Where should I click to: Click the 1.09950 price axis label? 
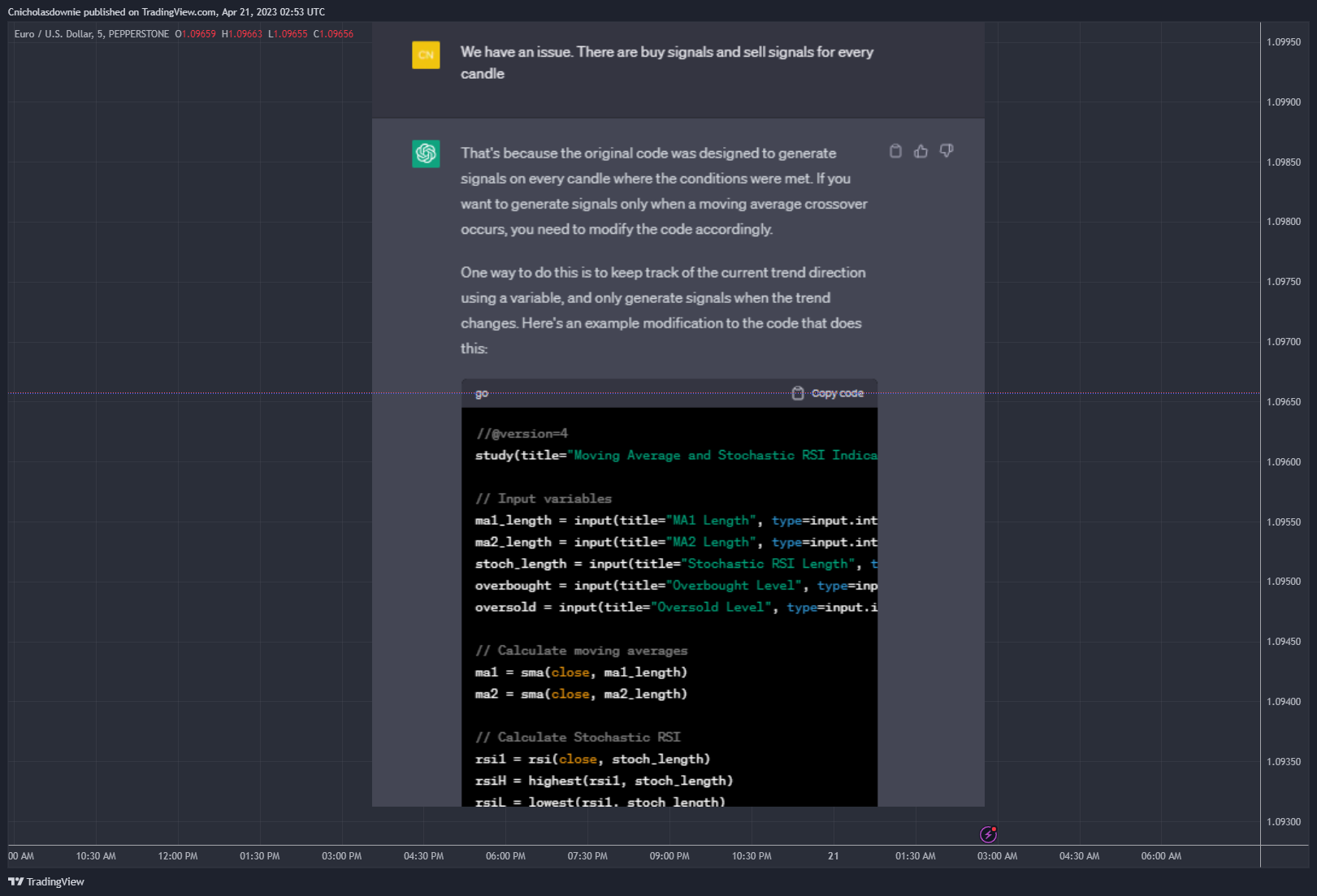(1284, 42)
